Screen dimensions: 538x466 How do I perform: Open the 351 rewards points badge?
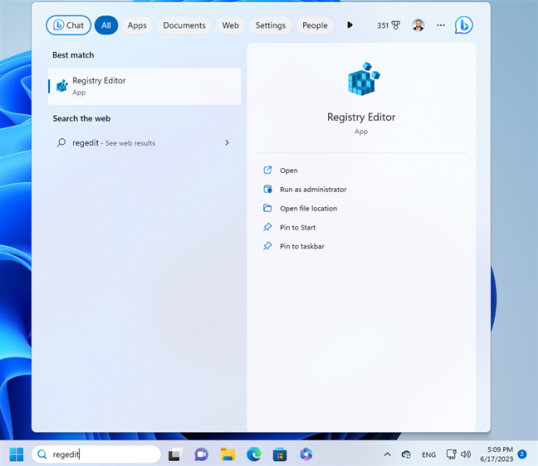(388, 25)
